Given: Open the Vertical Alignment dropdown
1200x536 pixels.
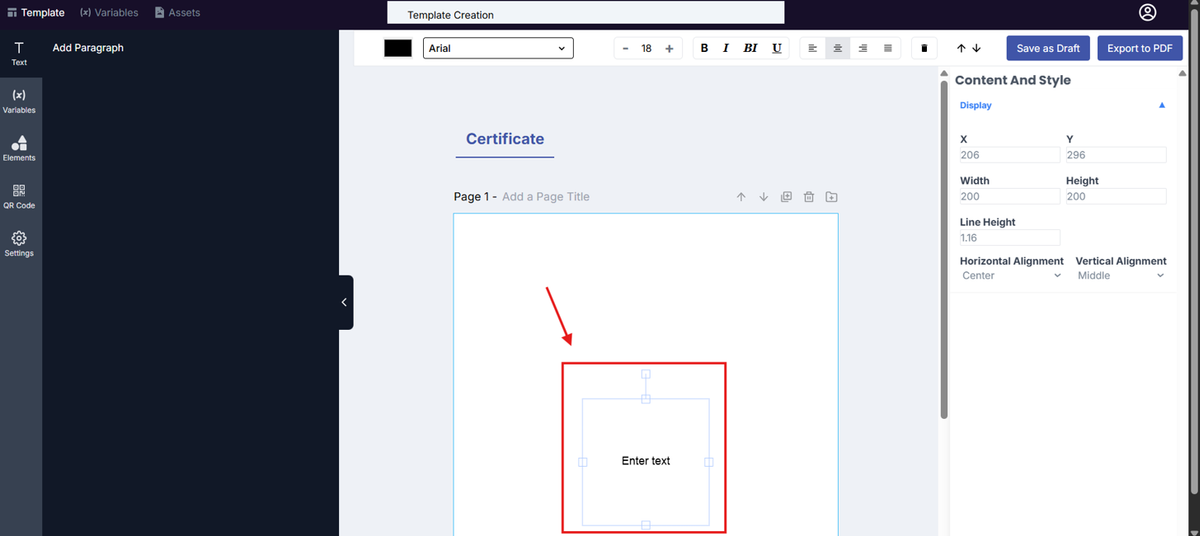Looking at the screenshot, I should [x=1121, y=275].
